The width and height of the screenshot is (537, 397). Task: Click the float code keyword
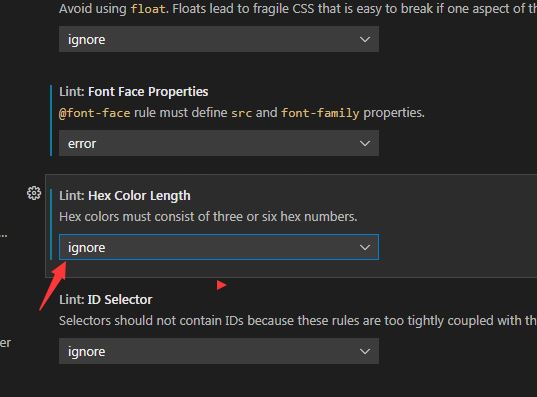(148, 9)
